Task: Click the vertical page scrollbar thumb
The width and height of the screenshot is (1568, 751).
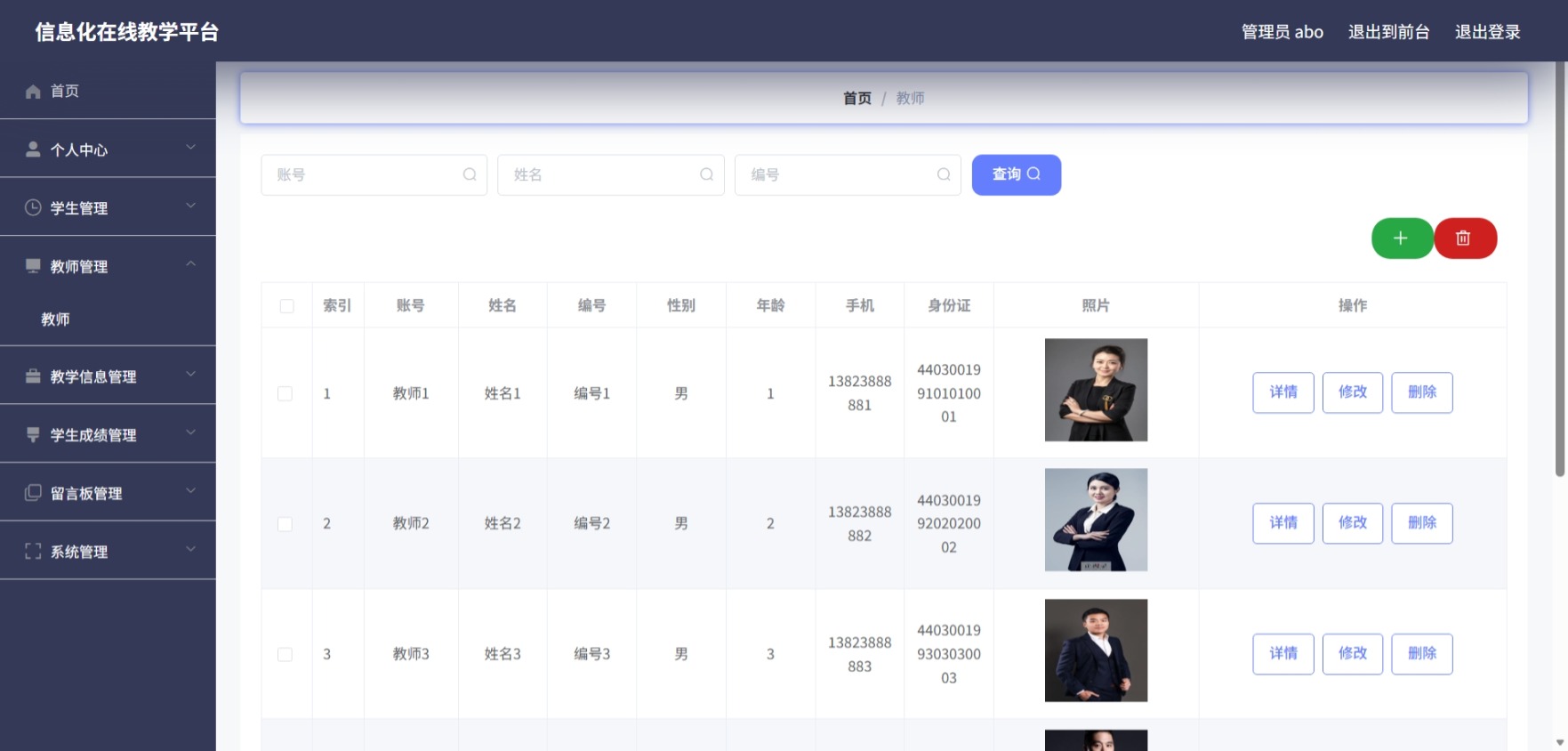Action: (x=1560, y=269)
